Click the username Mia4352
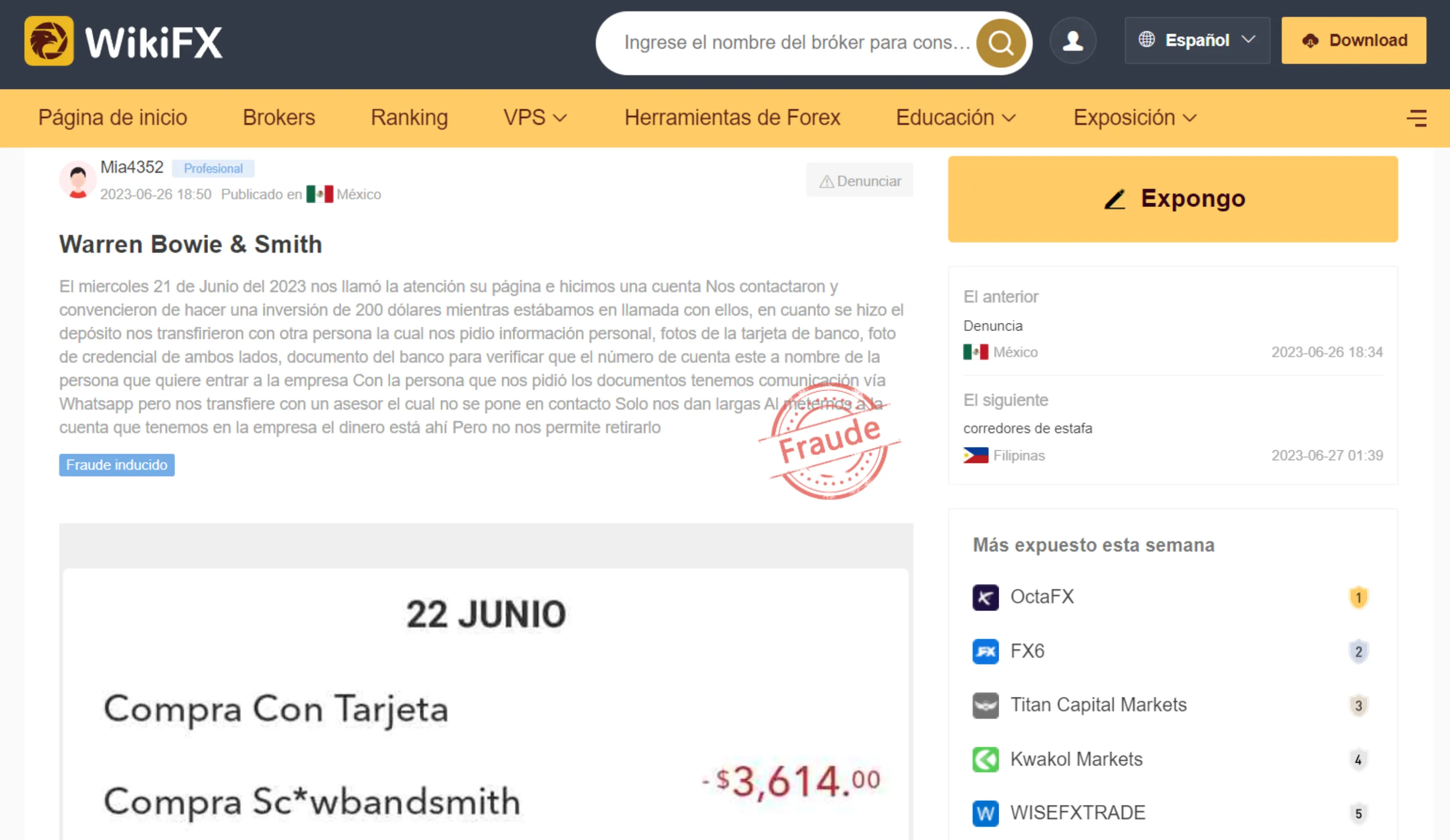The height and width of the screenshot is (840, 1450). click(132, 167)
